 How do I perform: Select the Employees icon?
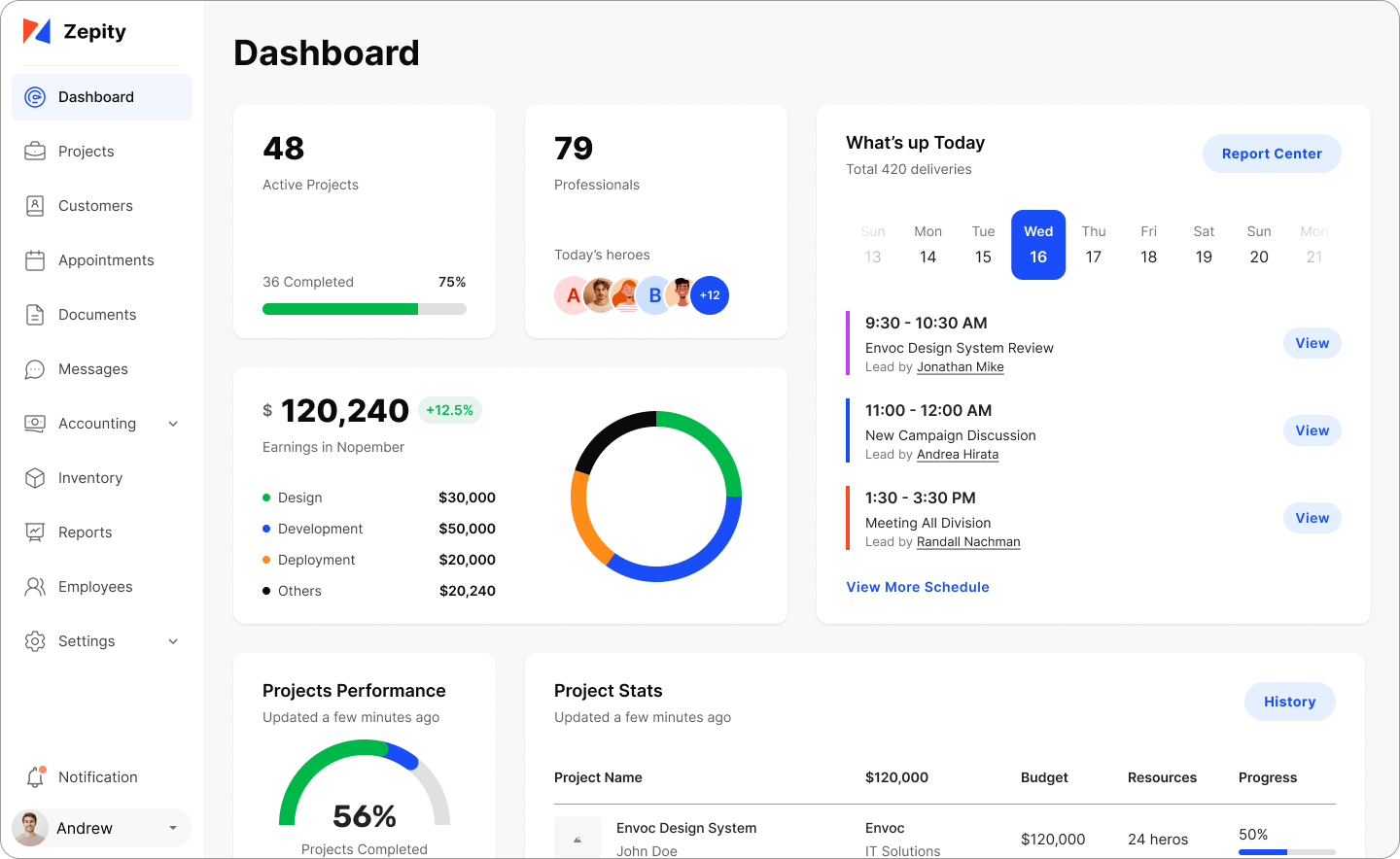[35, 586]
